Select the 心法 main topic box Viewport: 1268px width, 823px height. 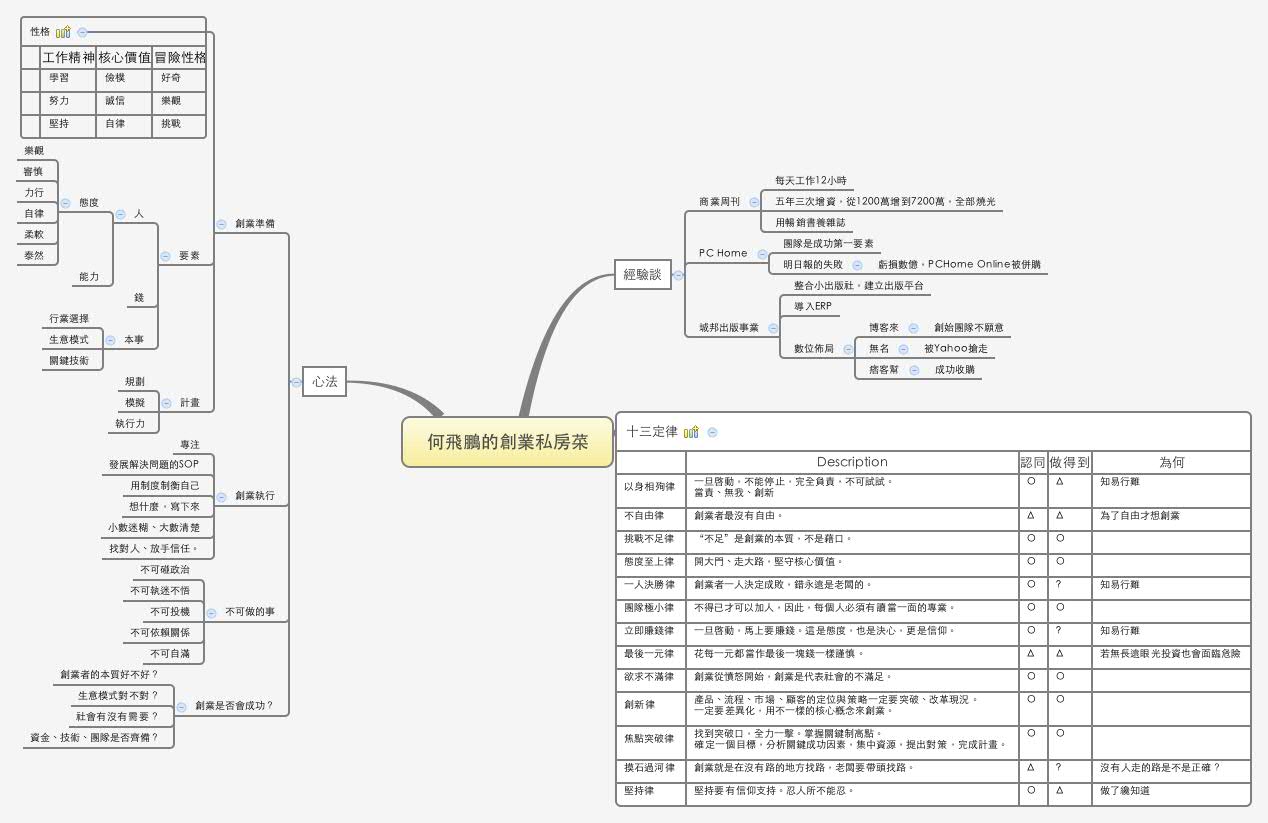tap(324, 381)
